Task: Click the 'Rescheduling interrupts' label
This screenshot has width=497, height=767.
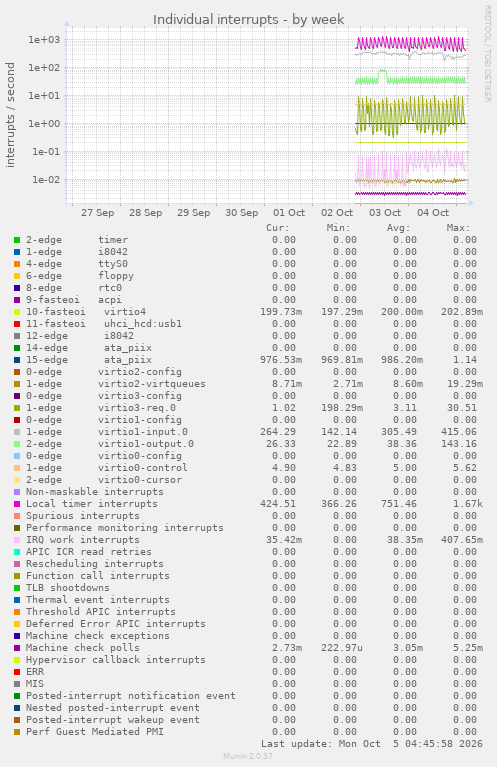Action: (95, 564)
